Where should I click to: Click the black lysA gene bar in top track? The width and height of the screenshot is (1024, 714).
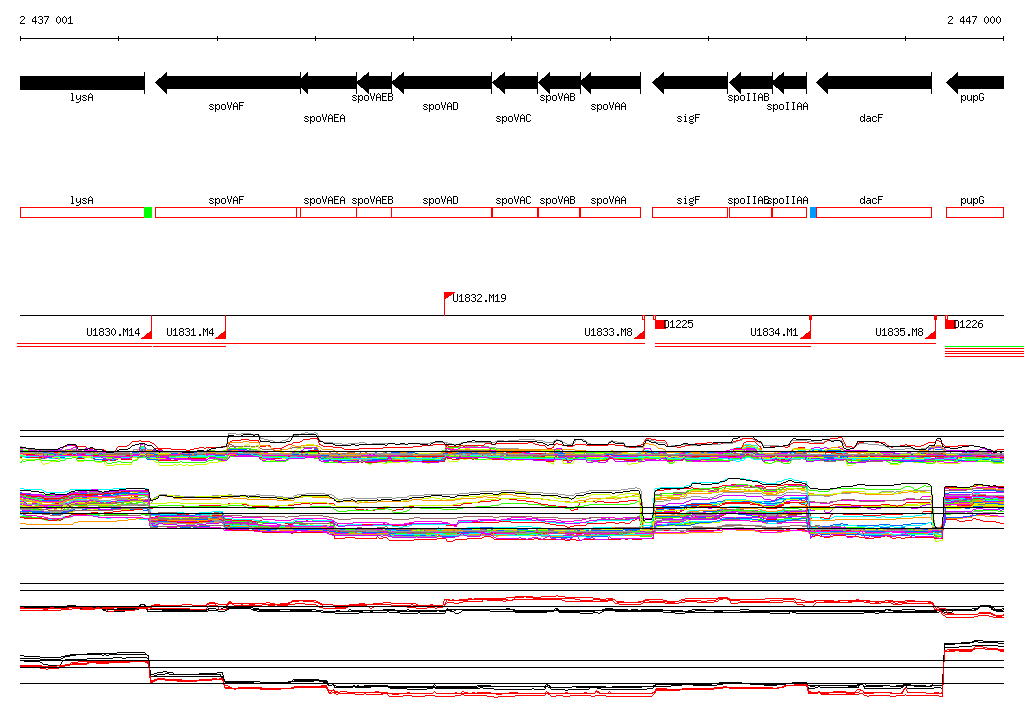(x=82, y=83)
